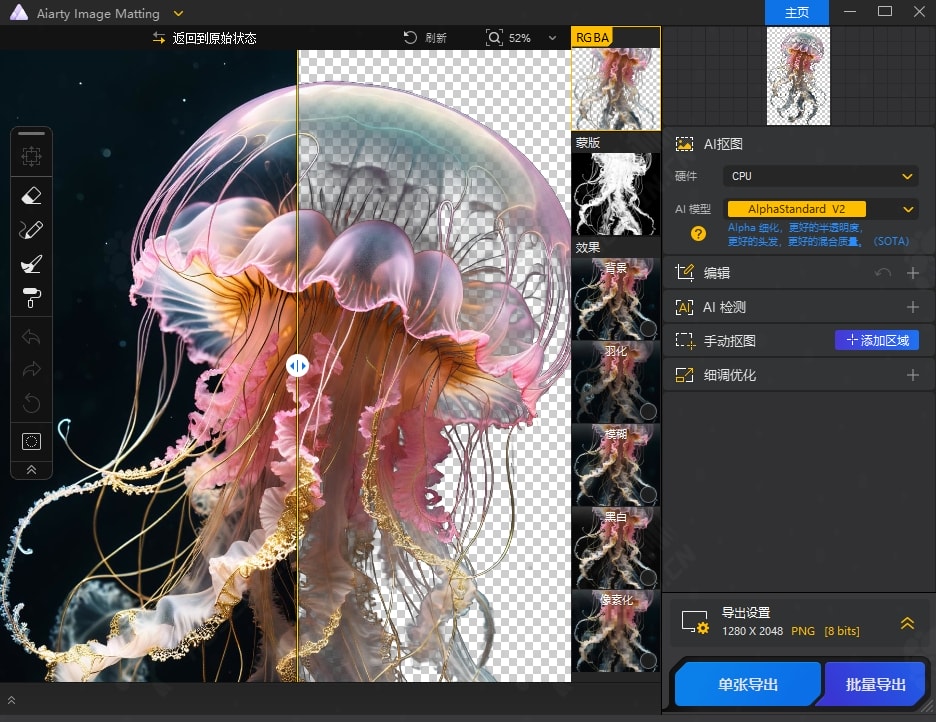
Task: Open the 硬件 CPU hardware dropdown
Action: point(822,176)
